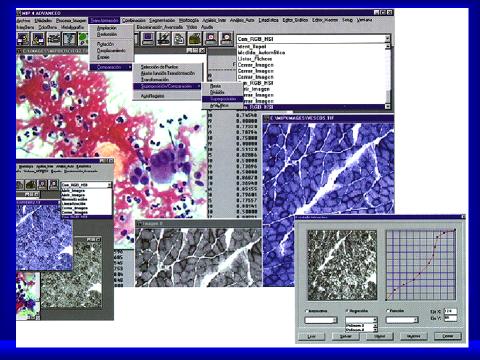This screenshot has height=360, width=480.
Task: Click the Leer button in the dialog
Action: pyautogui.click(x=311, y=336)
